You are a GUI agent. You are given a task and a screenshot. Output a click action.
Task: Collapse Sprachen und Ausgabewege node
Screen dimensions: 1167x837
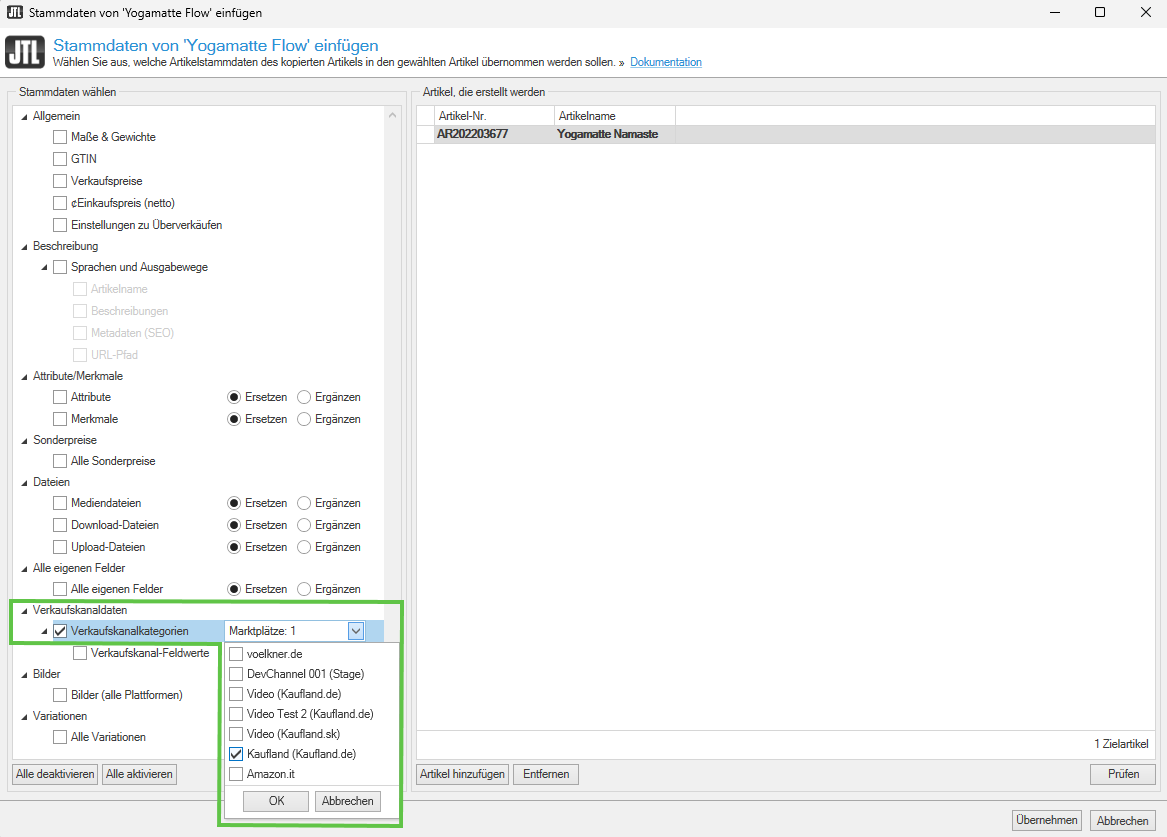click(44, 267)
